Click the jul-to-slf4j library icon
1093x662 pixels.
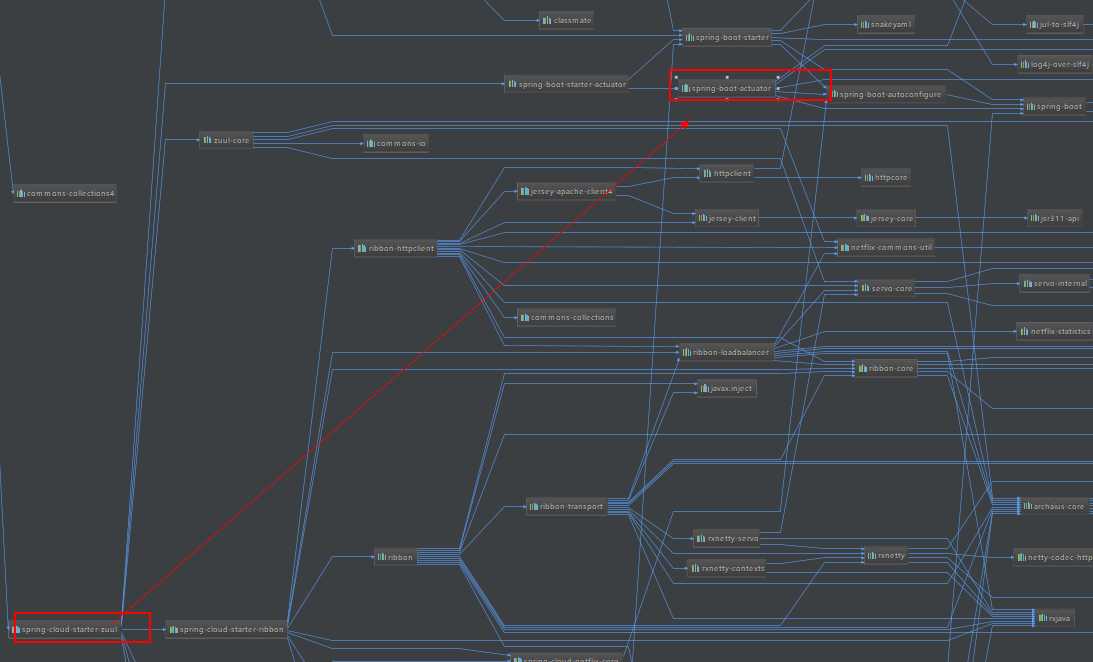[x=1033, y=24]
